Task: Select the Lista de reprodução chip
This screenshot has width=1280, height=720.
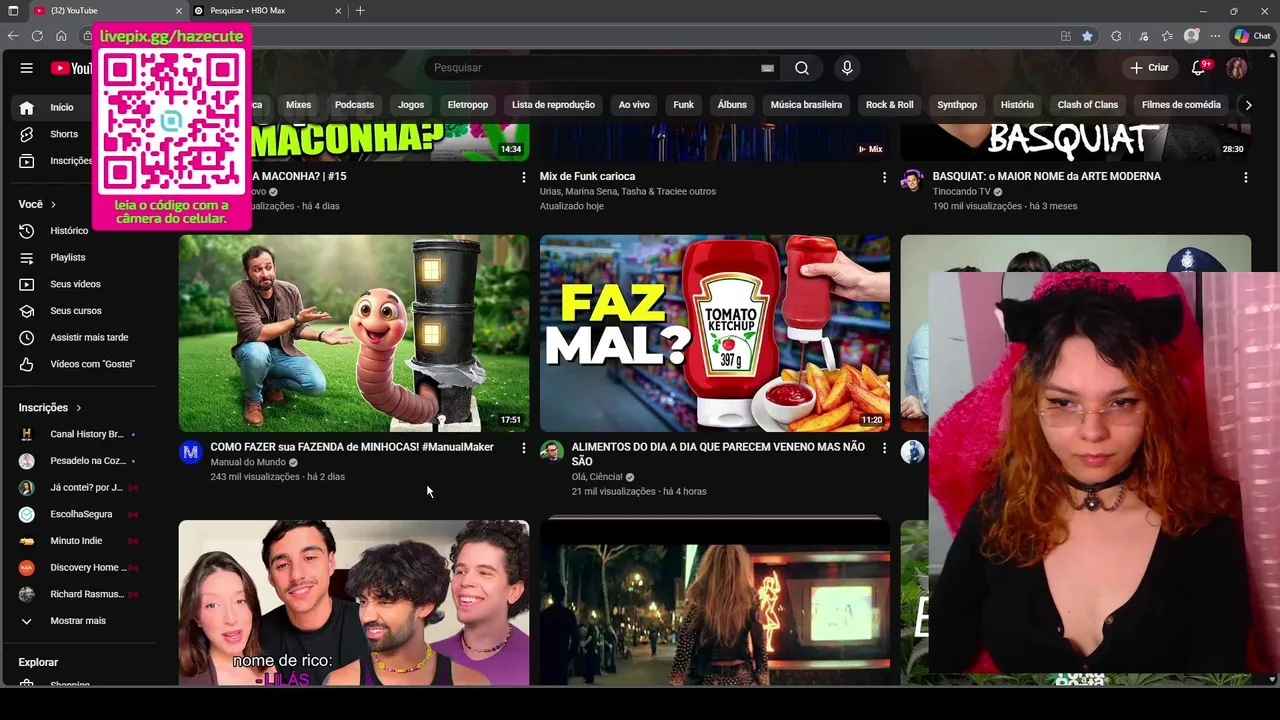Action: (553, 105)
